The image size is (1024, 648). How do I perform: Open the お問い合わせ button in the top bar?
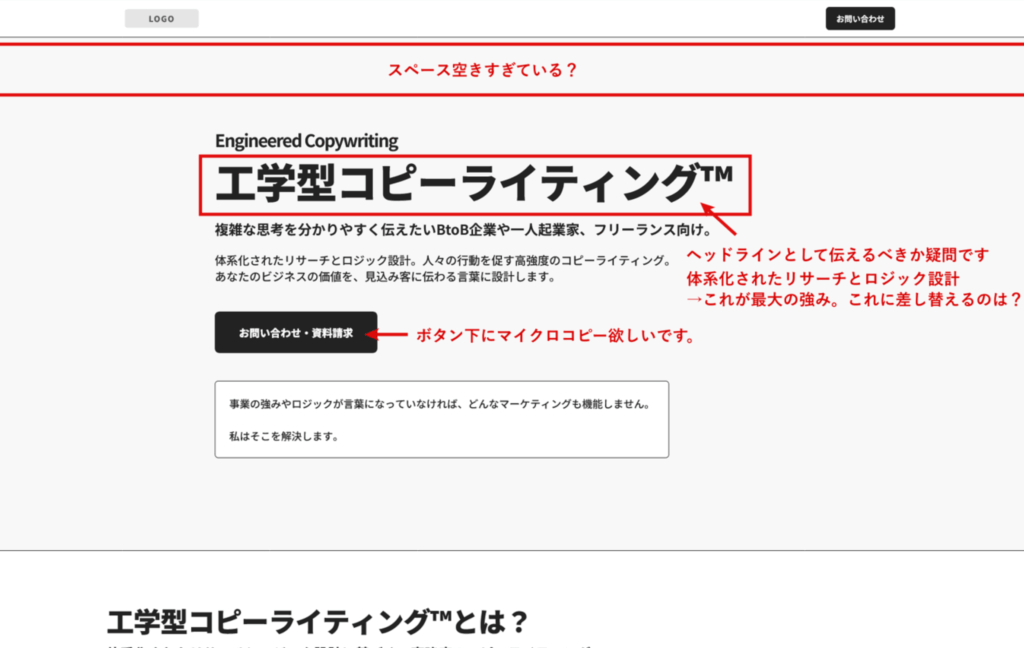click(860, 17)
